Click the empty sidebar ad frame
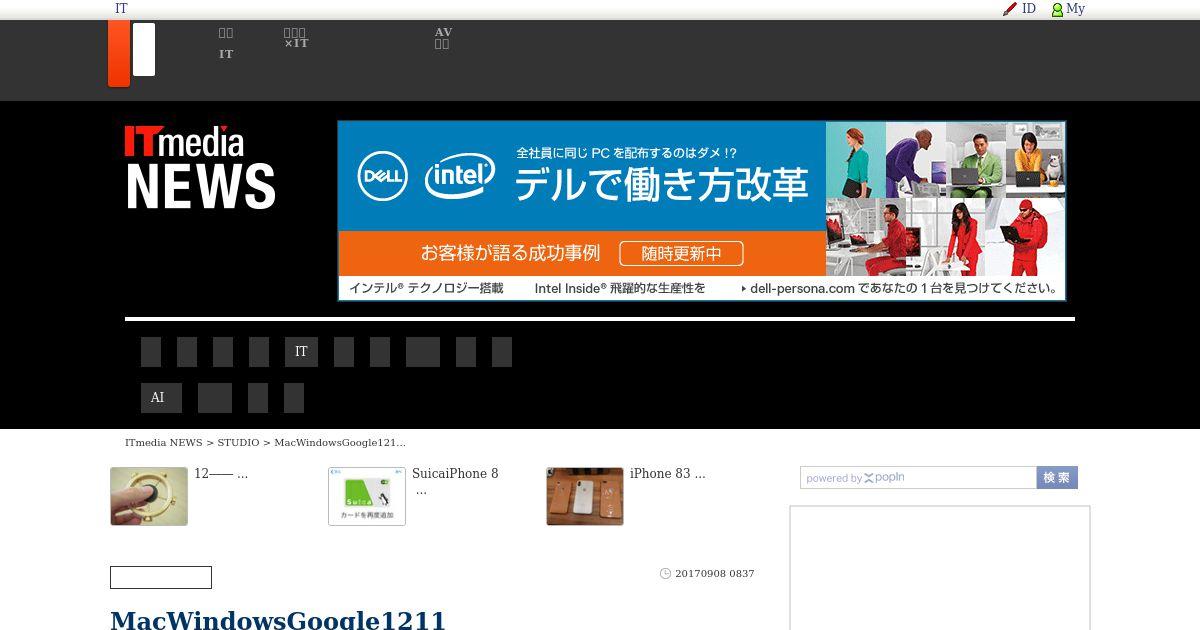This screenshot has height=630, width=1200. click(x=940, y=568)
